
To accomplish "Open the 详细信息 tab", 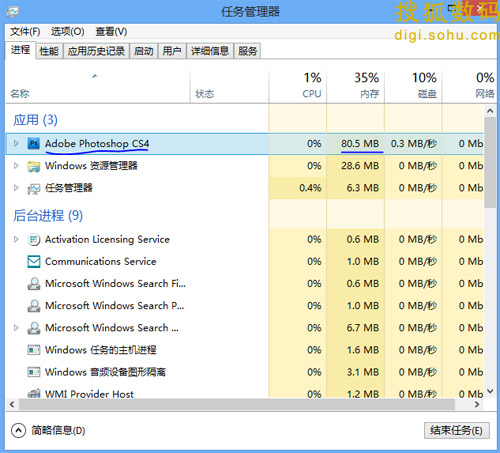I will [210, 51].
